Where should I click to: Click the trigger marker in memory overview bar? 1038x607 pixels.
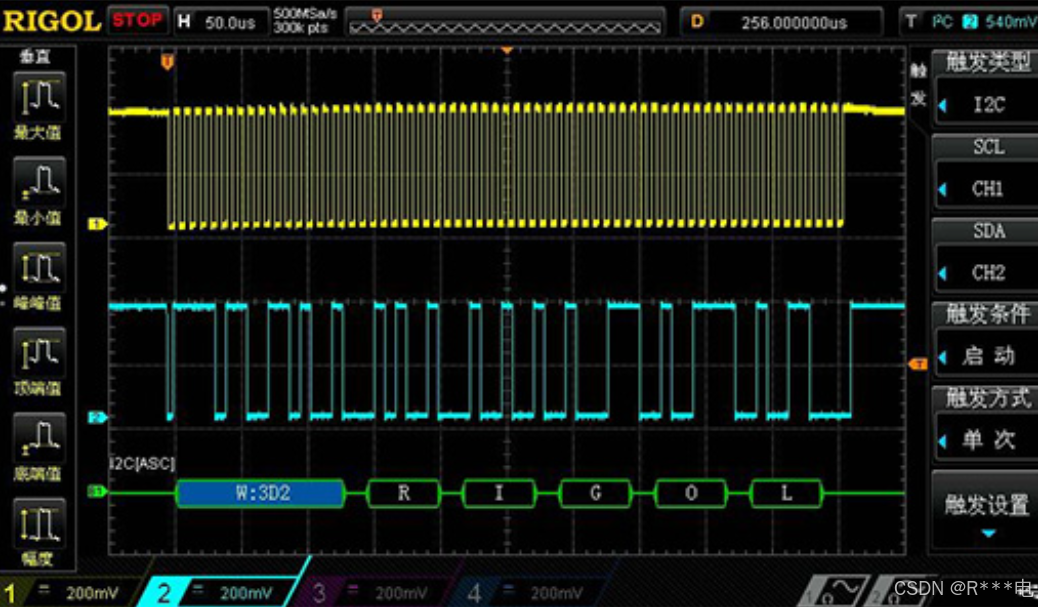click(377, 15)
